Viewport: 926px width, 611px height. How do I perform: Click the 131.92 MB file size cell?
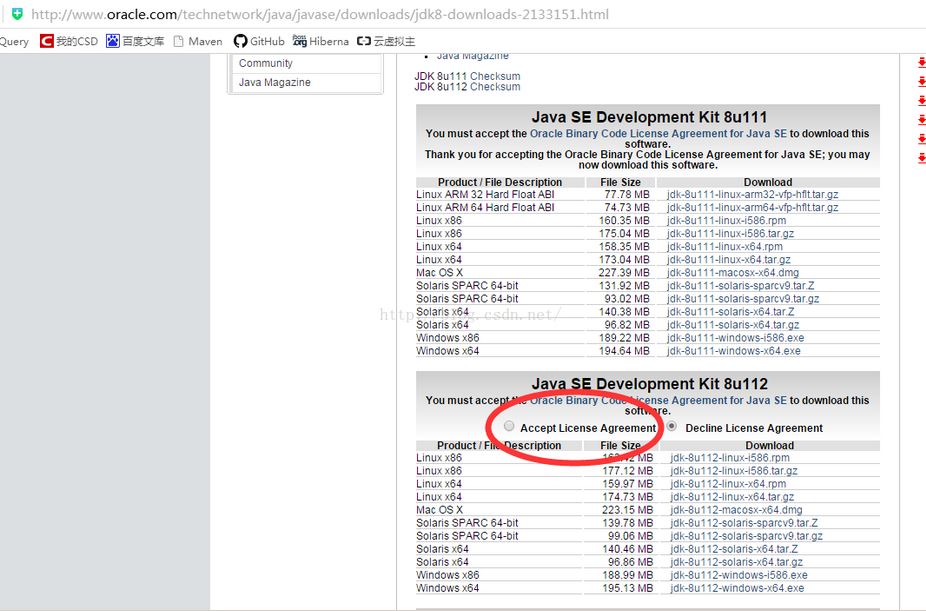coord(624,285)
